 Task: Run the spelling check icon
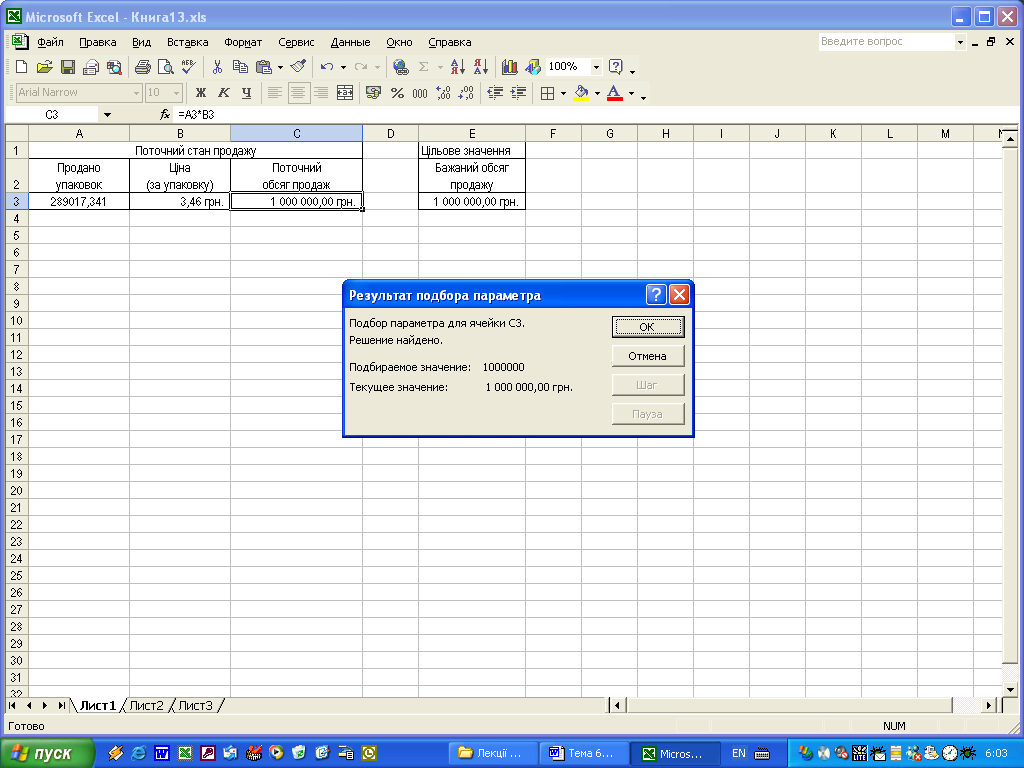[189, 67]
